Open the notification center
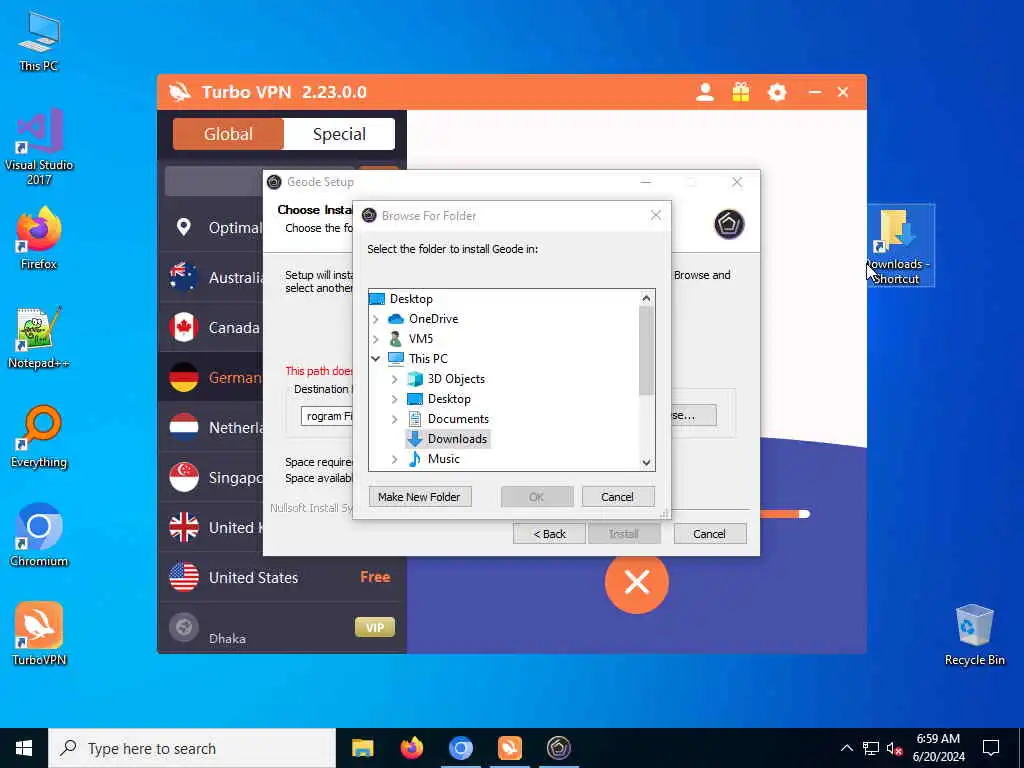Image resolution: width=1024 pixels, height=768 pixels. coord(991,748)
